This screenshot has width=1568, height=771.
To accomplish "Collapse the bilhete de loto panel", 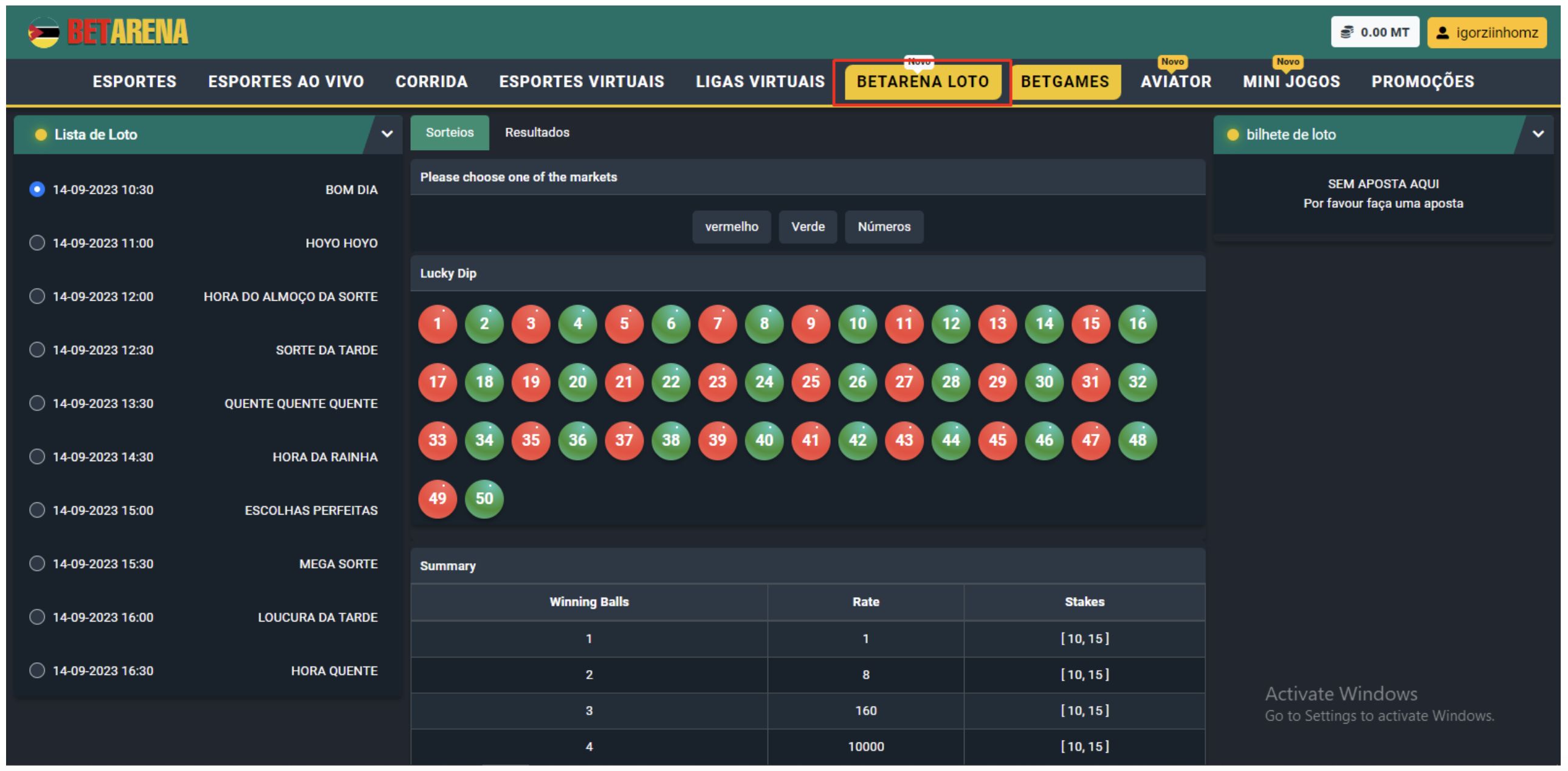I will coord(1538,134).
